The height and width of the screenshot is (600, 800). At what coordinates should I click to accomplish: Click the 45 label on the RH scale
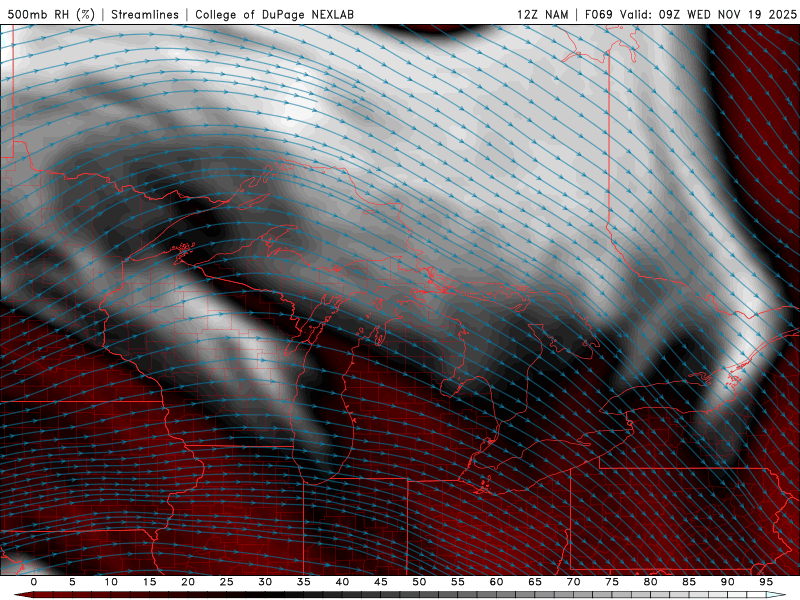tap(381, 582)
